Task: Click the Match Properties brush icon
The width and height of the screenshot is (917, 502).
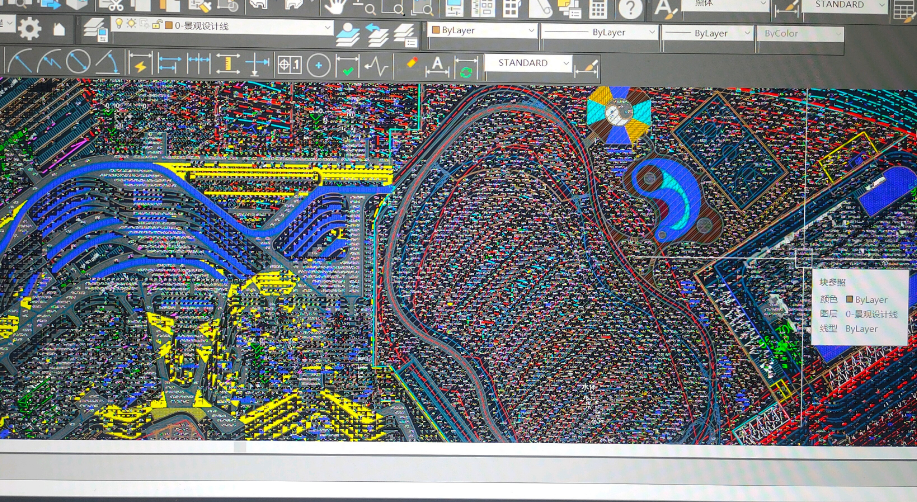Action: coord(199,6)
